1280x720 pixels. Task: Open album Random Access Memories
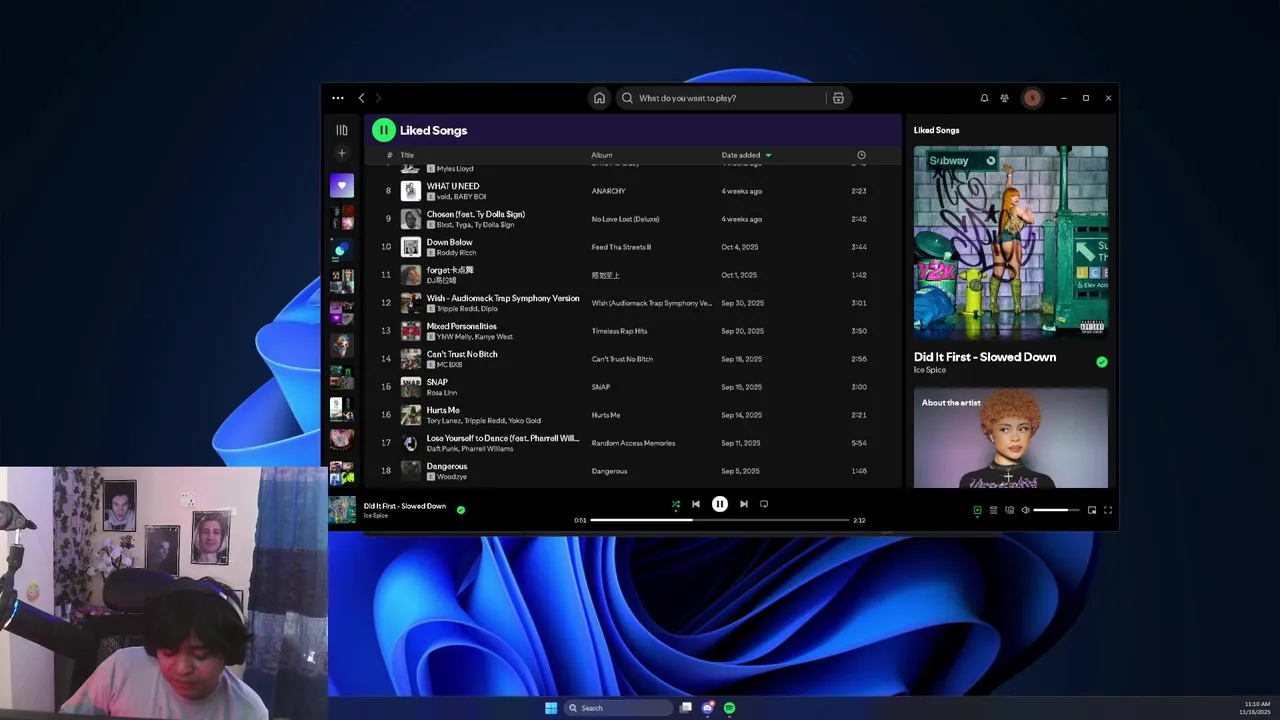click(x=633, y=443)
